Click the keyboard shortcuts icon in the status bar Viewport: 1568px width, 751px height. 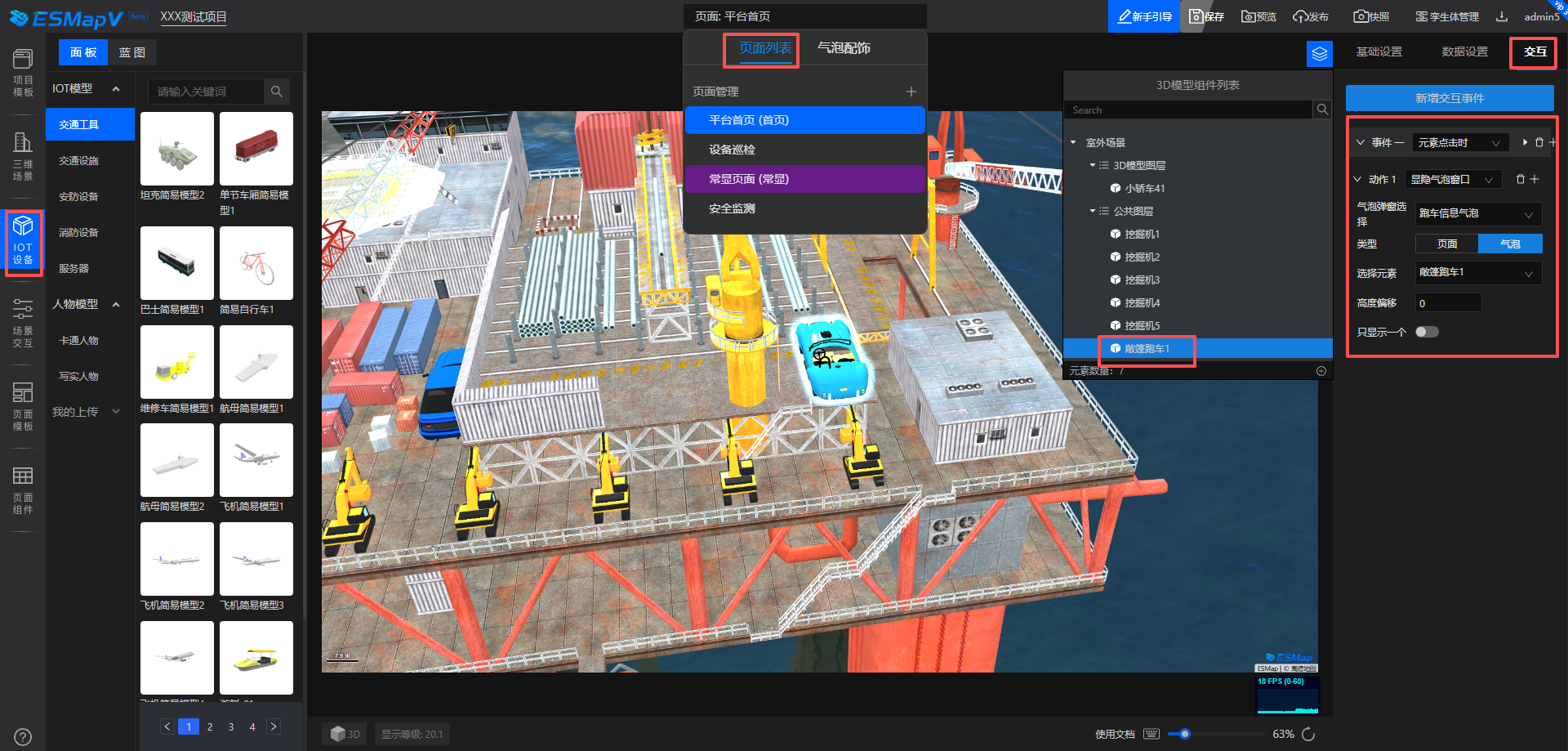1151,734
